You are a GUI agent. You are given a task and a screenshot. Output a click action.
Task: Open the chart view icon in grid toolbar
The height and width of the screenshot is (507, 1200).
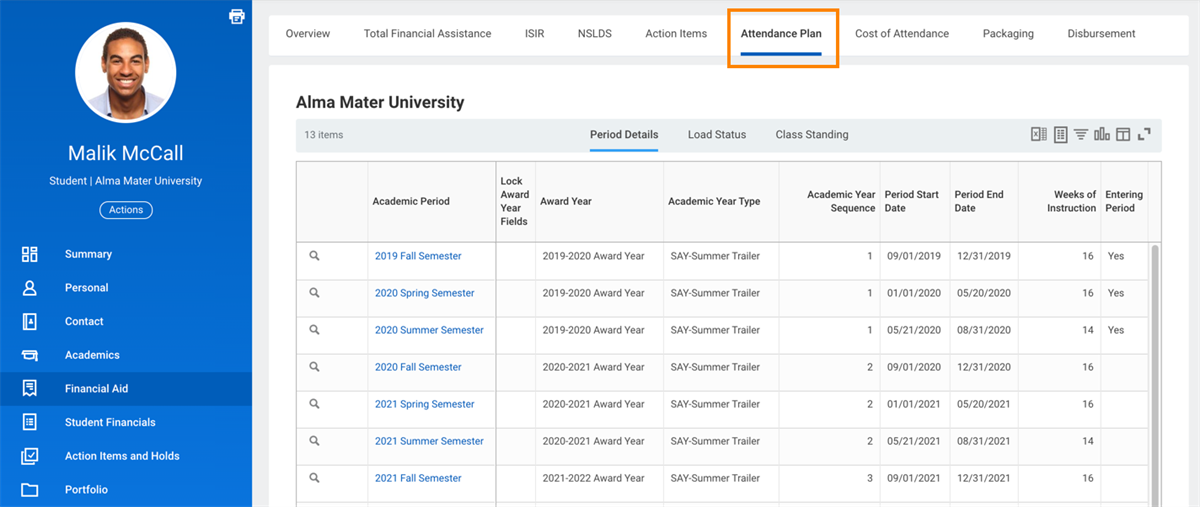(x=1102, y=134)
